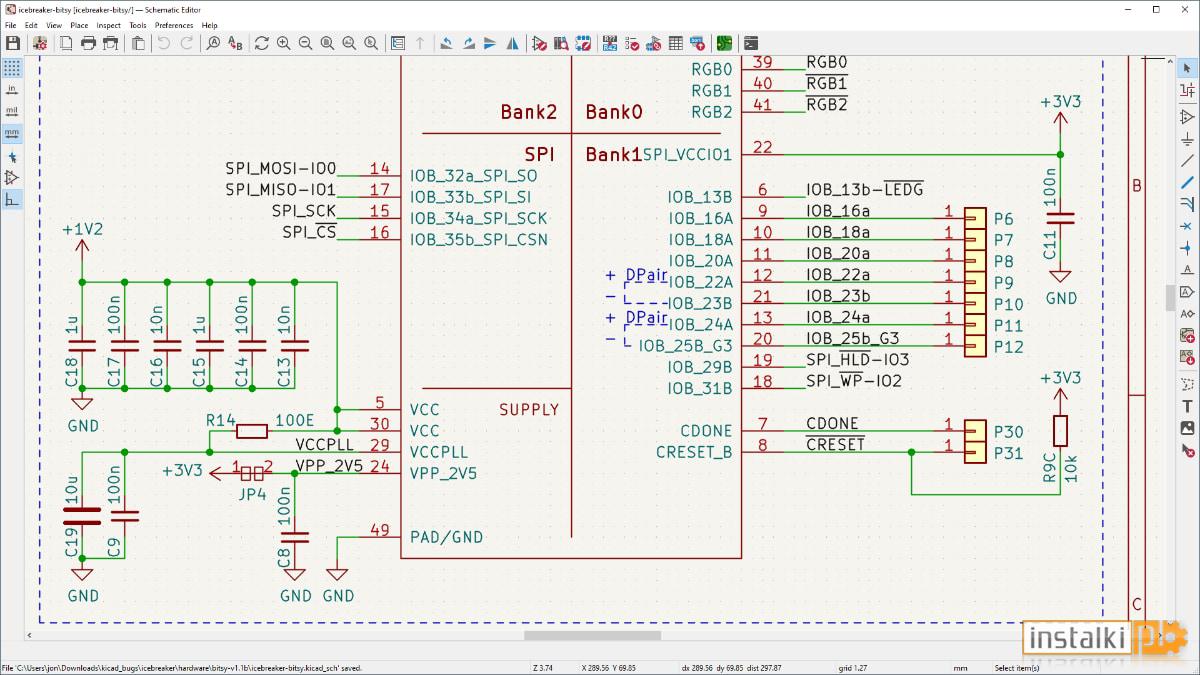Leave sheet with up arrow icon

(x=420, y=43)
